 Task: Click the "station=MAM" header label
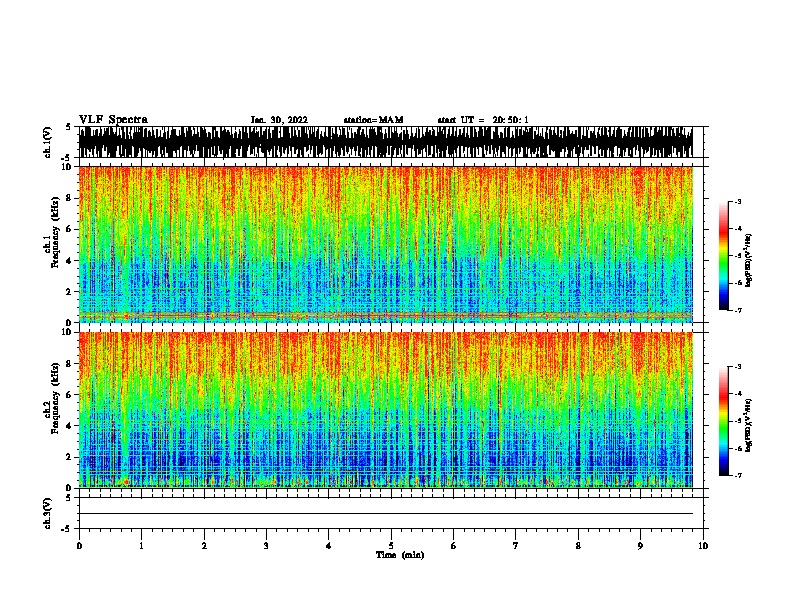tap(373, 120)
